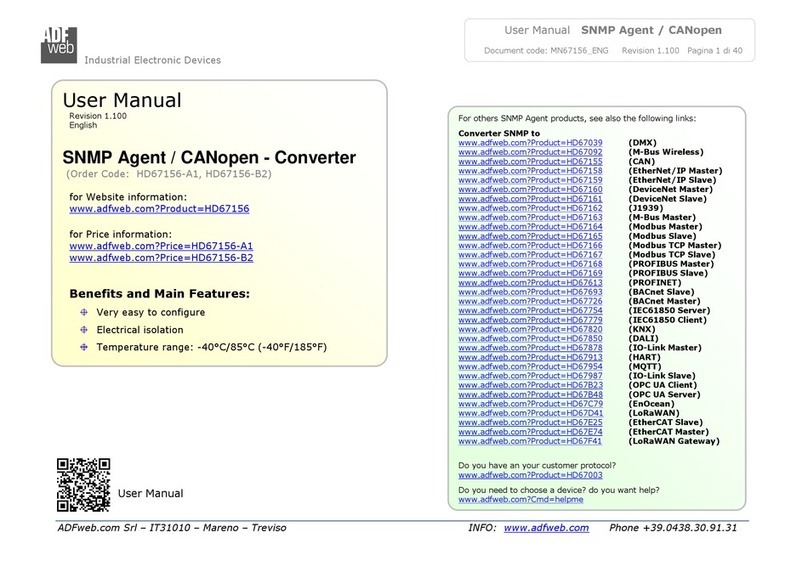Open the HD67163 M-Bus Master link
Image resolution: width=808 pixels, height=561 pixels.
530,217
